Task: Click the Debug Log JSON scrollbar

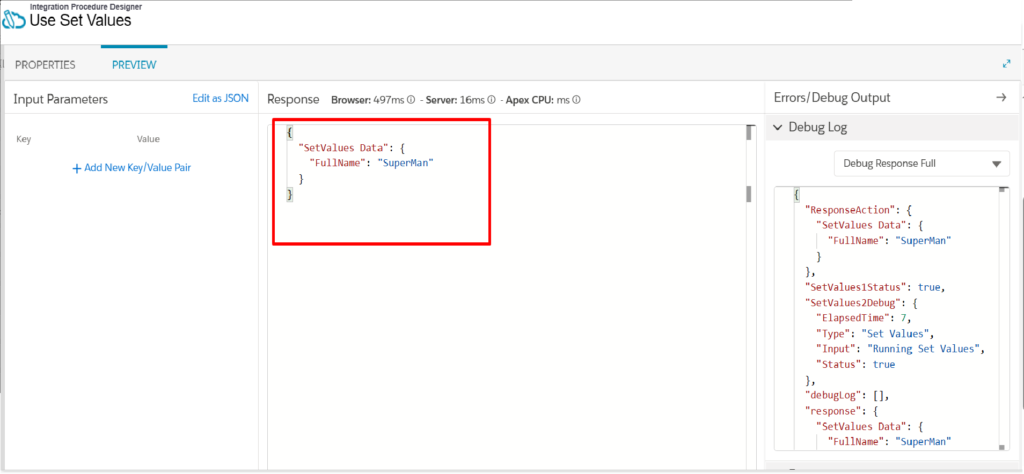Action: click(1002, 318)
